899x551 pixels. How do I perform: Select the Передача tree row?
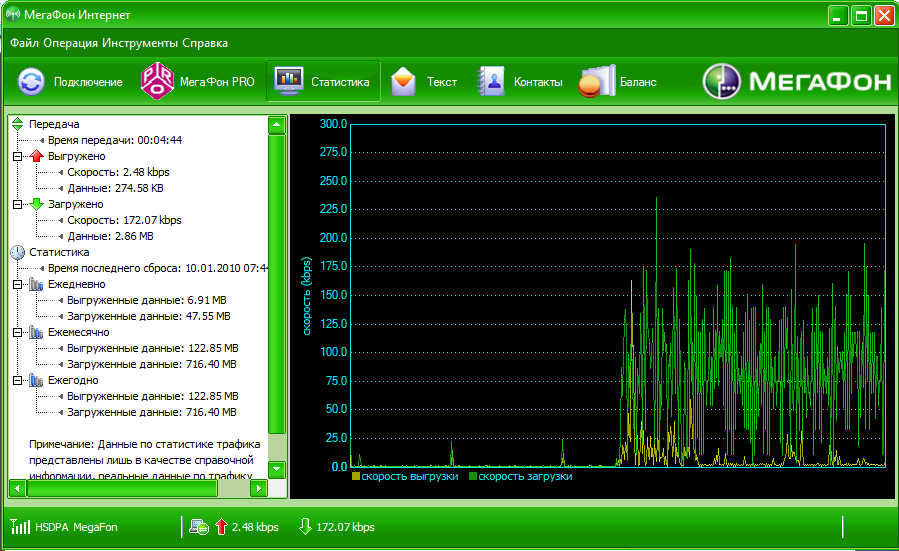coord(54,124)
